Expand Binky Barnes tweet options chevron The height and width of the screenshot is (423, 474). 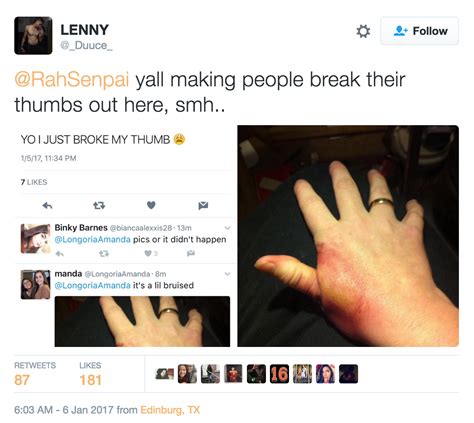(x=228, y=228)
